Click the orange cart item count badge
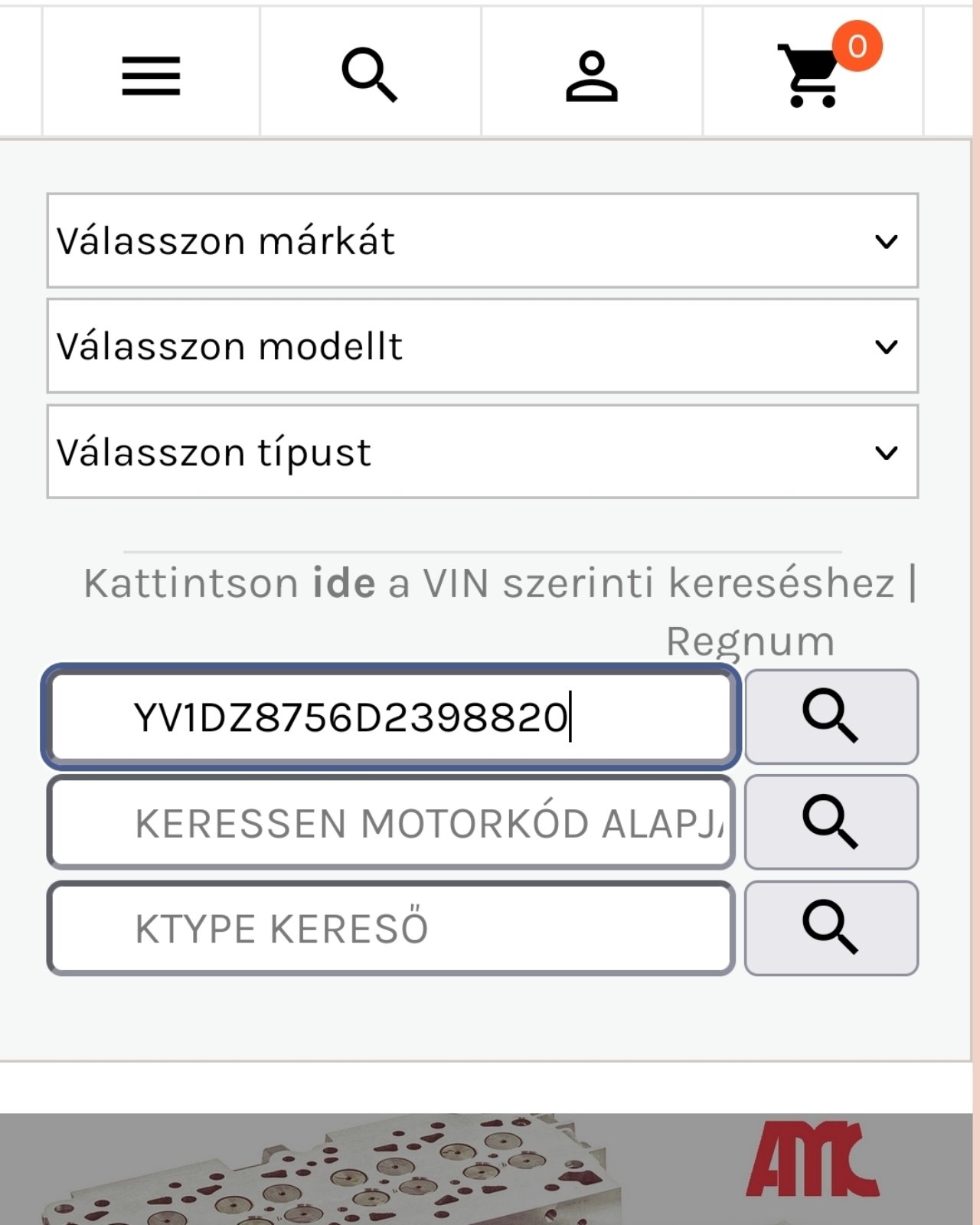Viewport: 980px width, 1225px height. point(857,46)
